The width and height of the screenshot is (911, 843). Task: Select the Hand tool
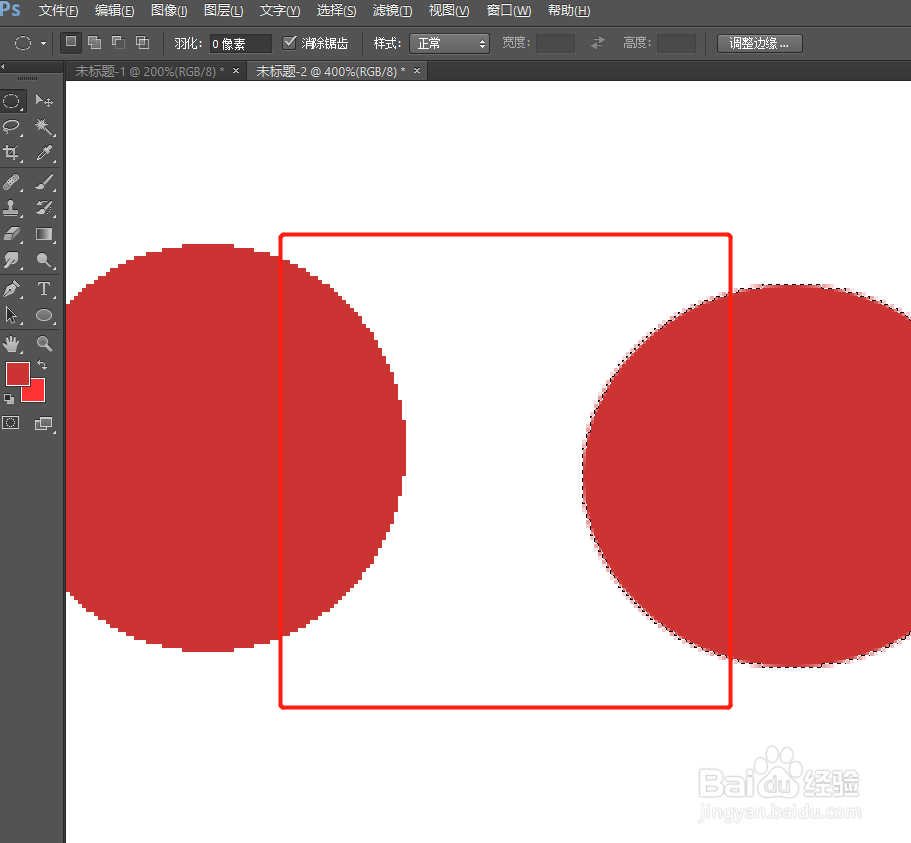point(12,344)
